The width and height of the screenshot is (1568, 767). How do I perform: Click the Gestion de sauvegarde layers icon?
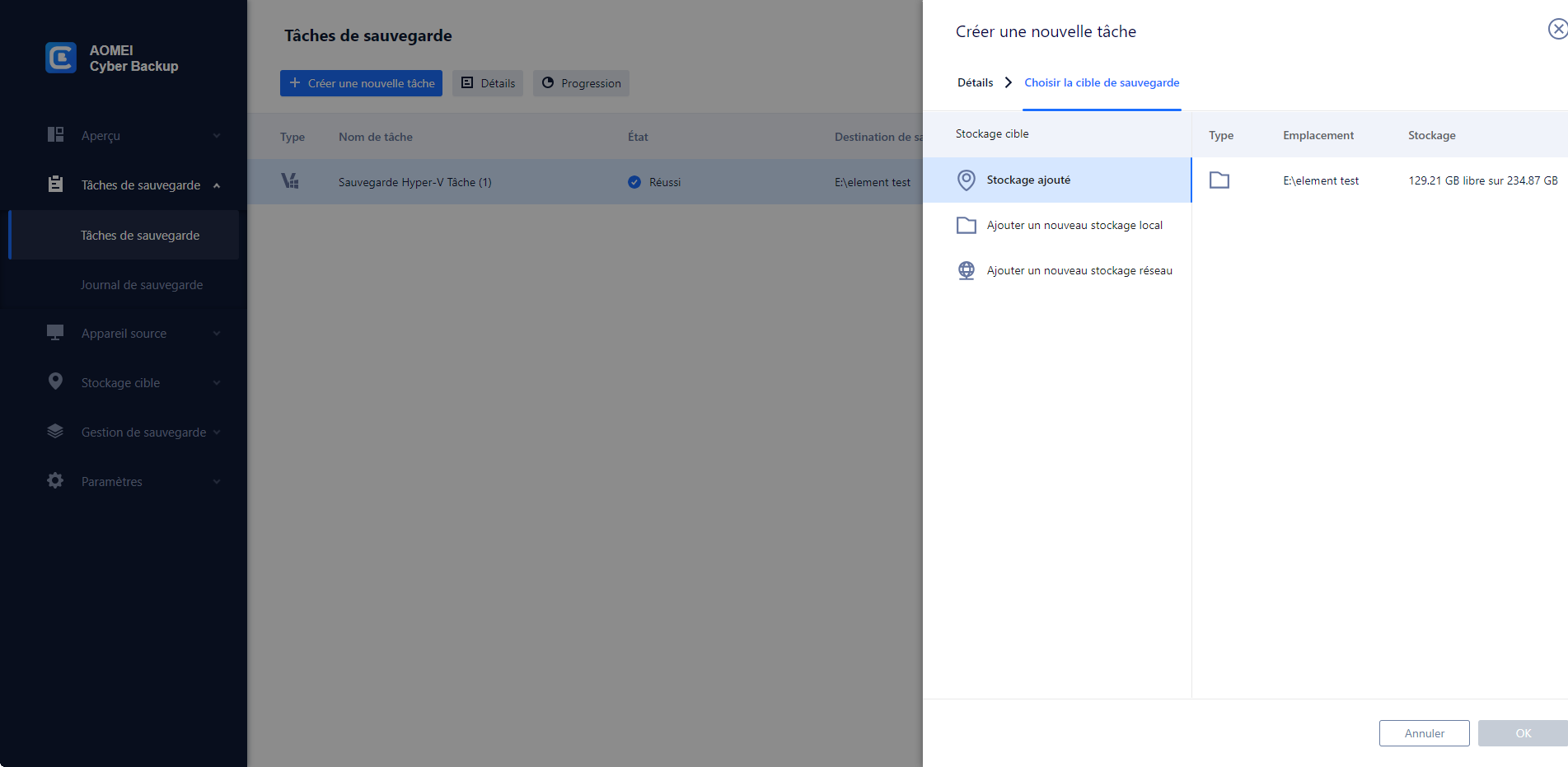tap(55, 432)
